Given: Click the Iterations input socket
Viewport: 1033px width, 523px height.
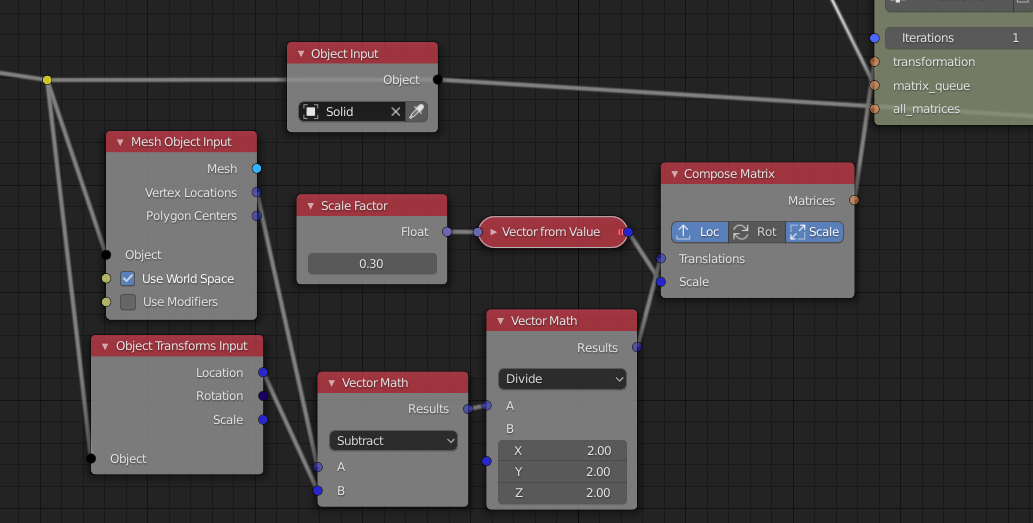Looking at the screenshot, I should point(875,38).
